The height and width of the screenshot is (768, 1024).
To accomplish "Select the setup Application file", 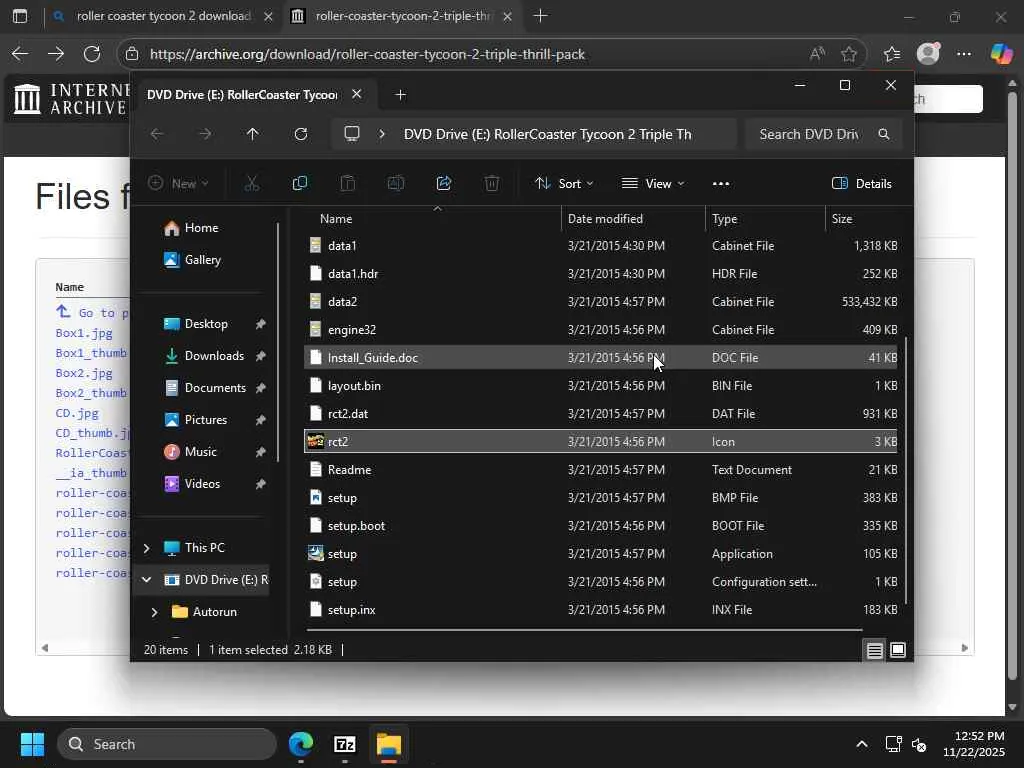I will coord(601,554).
